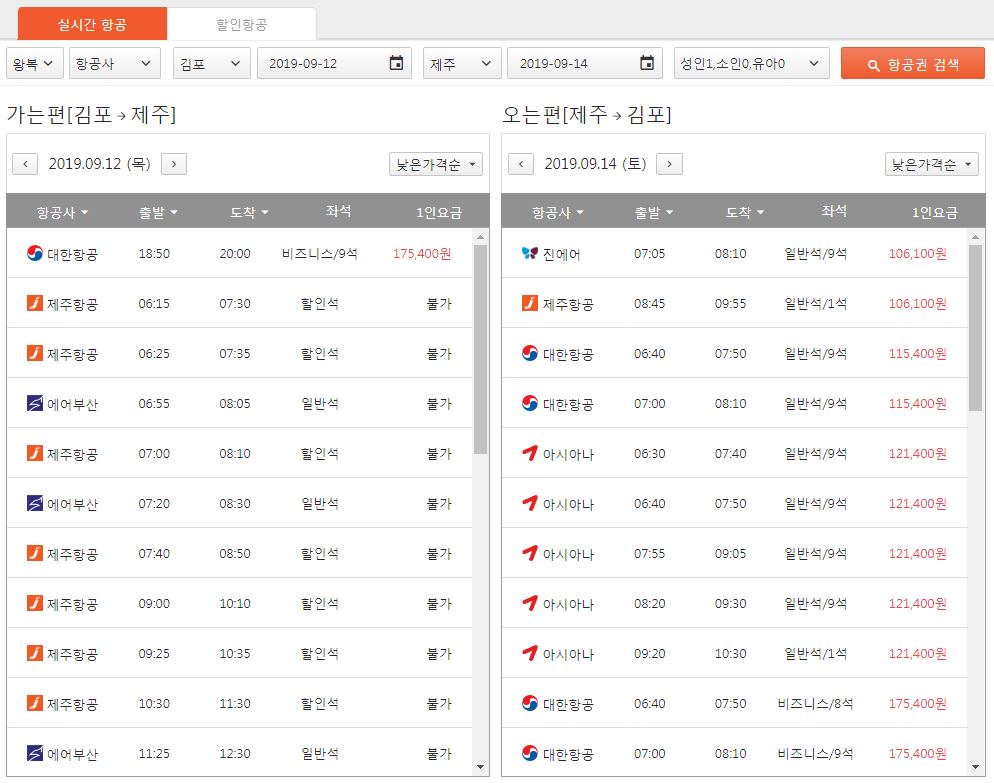994x783 pixels.
Task: Open the 김포 departure airport dropdown
Action: pyautogui.click(x=212, y=63)
